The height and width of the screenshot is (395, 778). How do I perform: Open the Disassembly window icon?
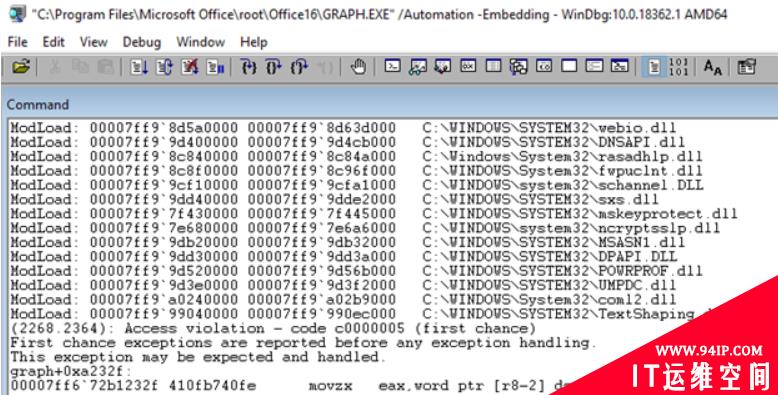pos(544,66)
